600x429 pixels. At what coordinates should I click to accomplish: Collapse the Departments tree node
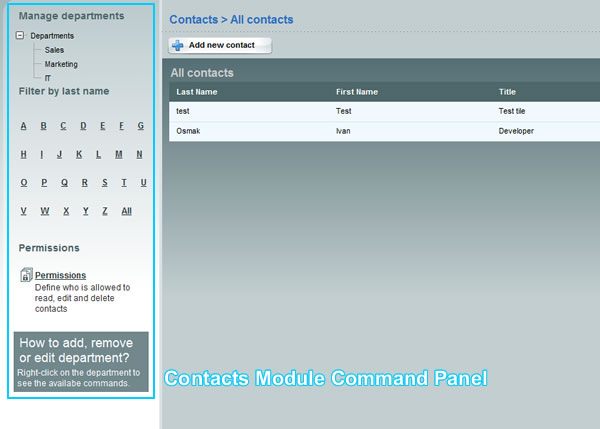tap(21, 36)
